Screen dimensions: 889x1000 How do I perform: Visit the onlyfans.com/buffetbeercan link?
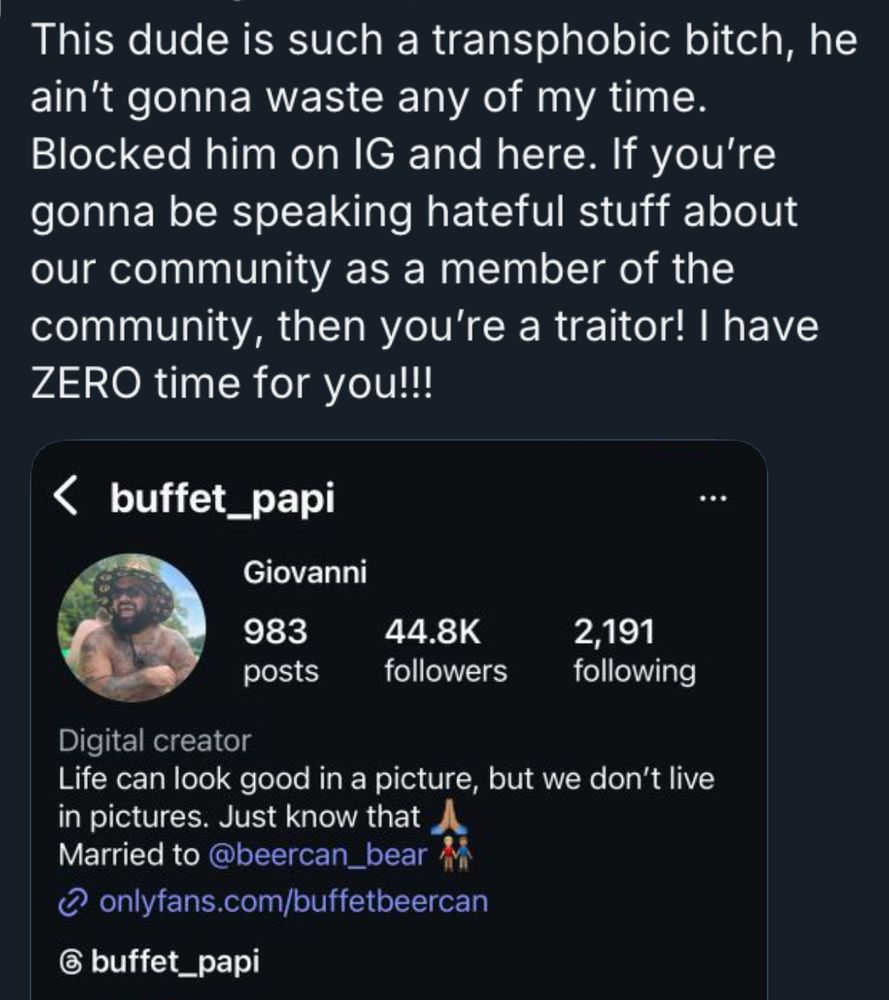pyautogui.click(x=294, y=901)
